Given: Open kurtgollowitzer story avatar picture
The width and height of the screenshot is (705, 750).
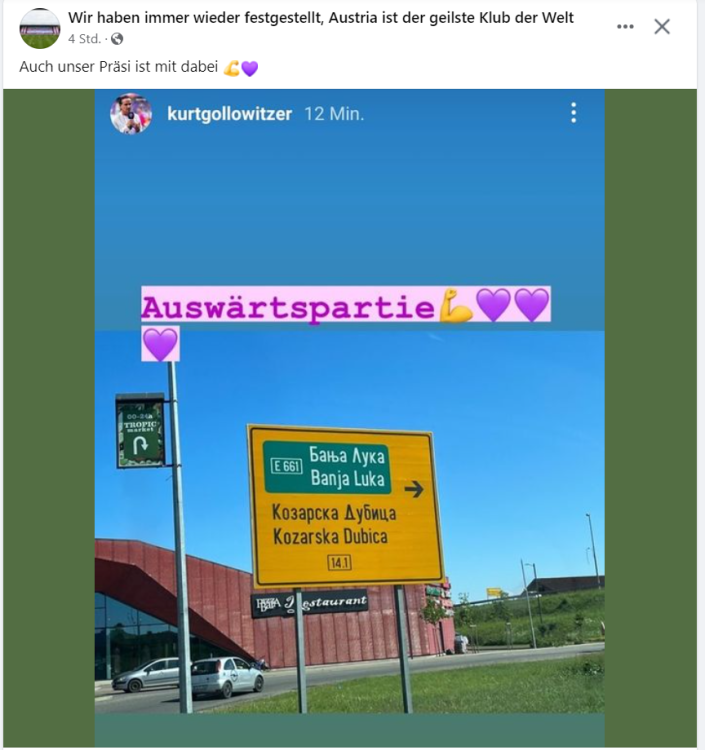Looking at the screenshot, I should [131, 114].
